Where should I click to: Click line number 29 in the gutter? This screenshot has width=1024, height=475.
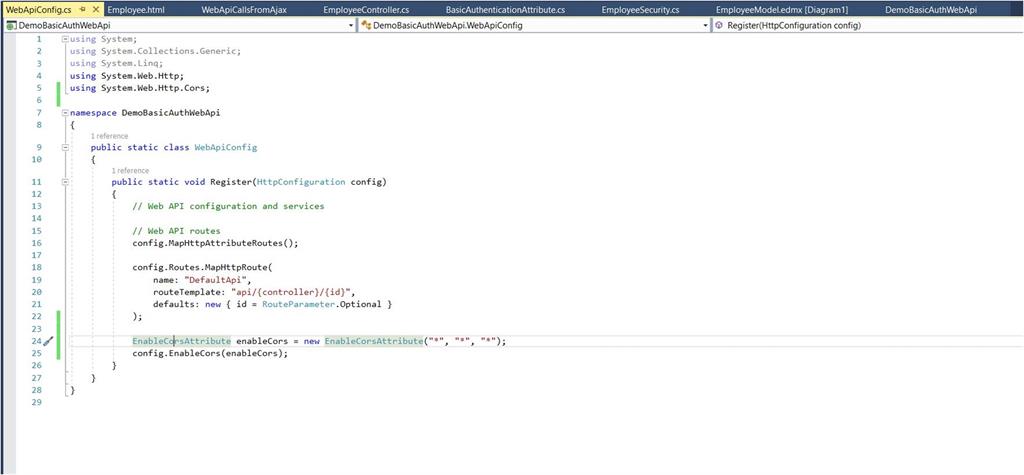(x=37, y=402)
